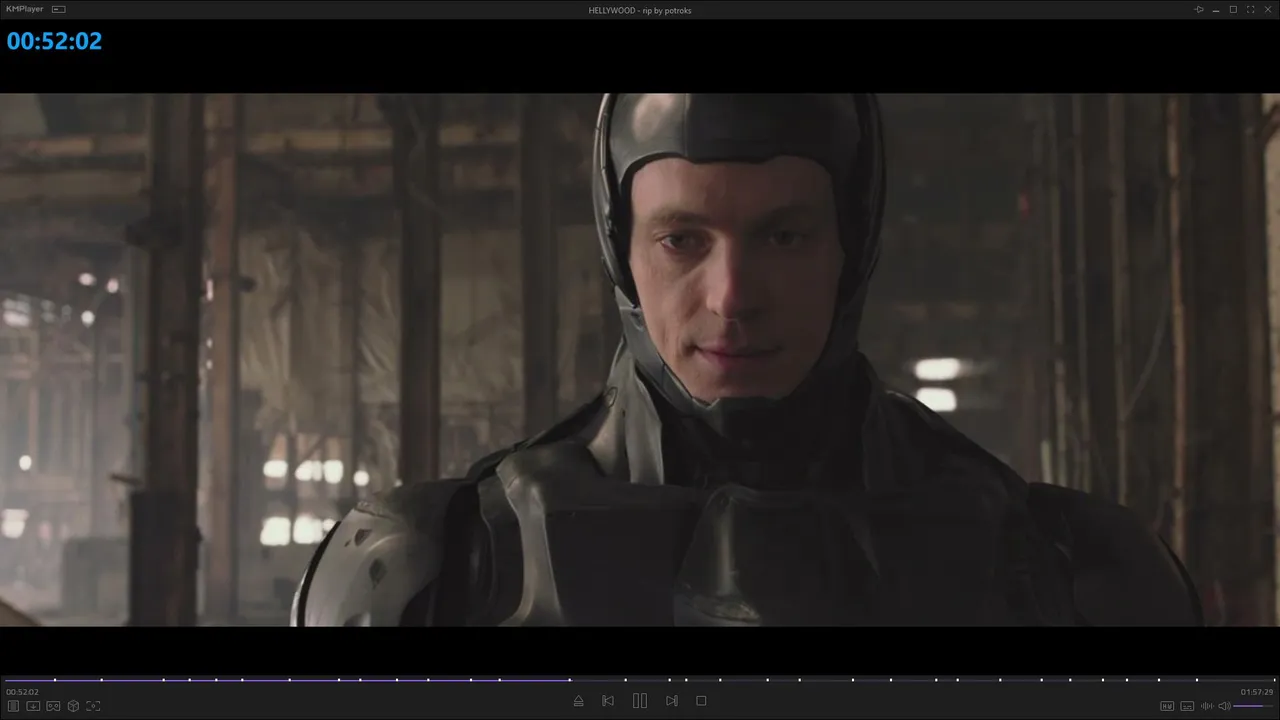Open the download icon in bottom toolbar
The width and height of the screenshot is (1280, 720).
click(x=33, y=706)
